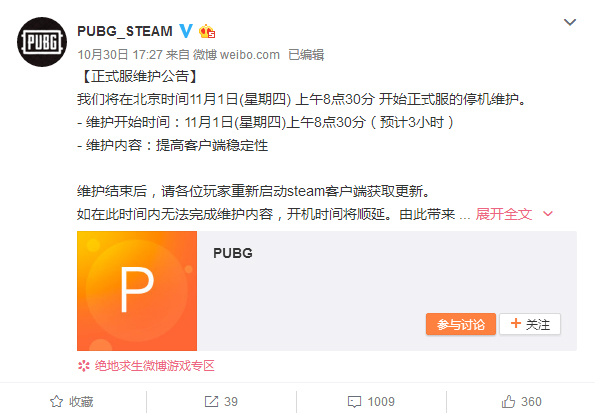Click the arrow beside 展开全文

coord(548,214)
